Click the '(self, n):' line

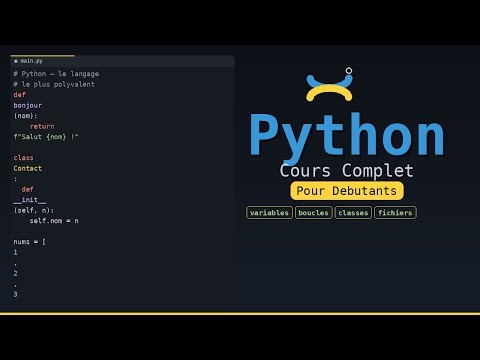34,210
